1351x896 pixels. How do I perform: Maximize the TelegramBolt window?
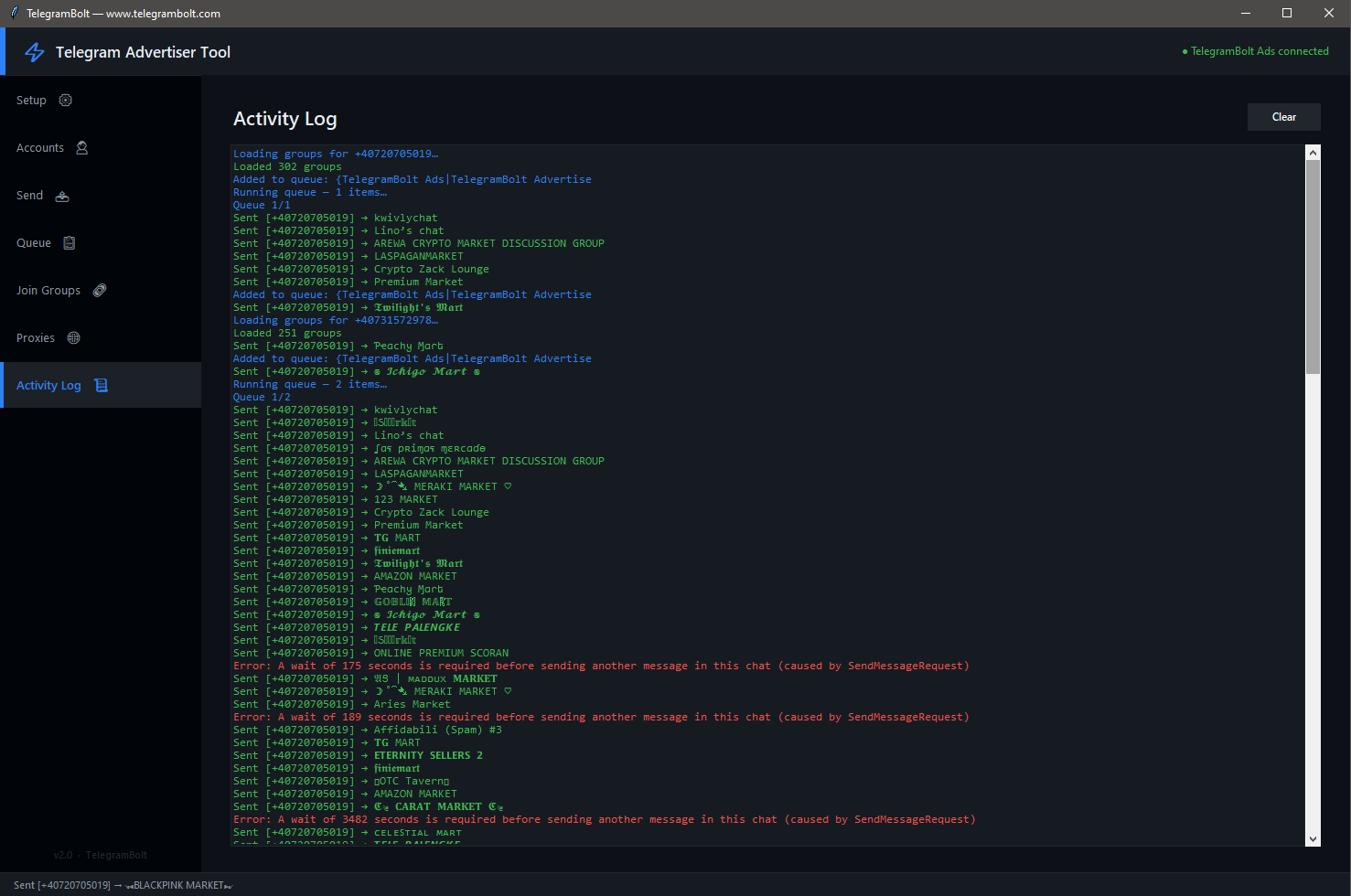[1287, 13]
